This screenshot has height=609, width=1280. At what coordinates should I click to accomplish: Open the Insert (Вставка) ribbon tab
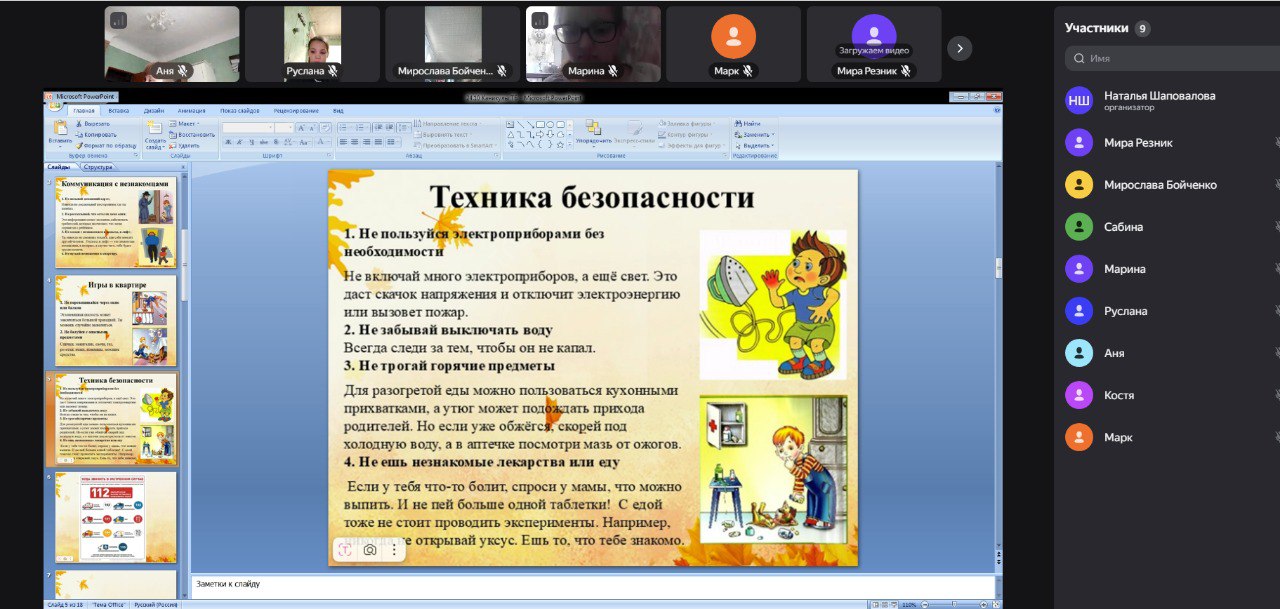pyautogui.click(x=118, y=110)
